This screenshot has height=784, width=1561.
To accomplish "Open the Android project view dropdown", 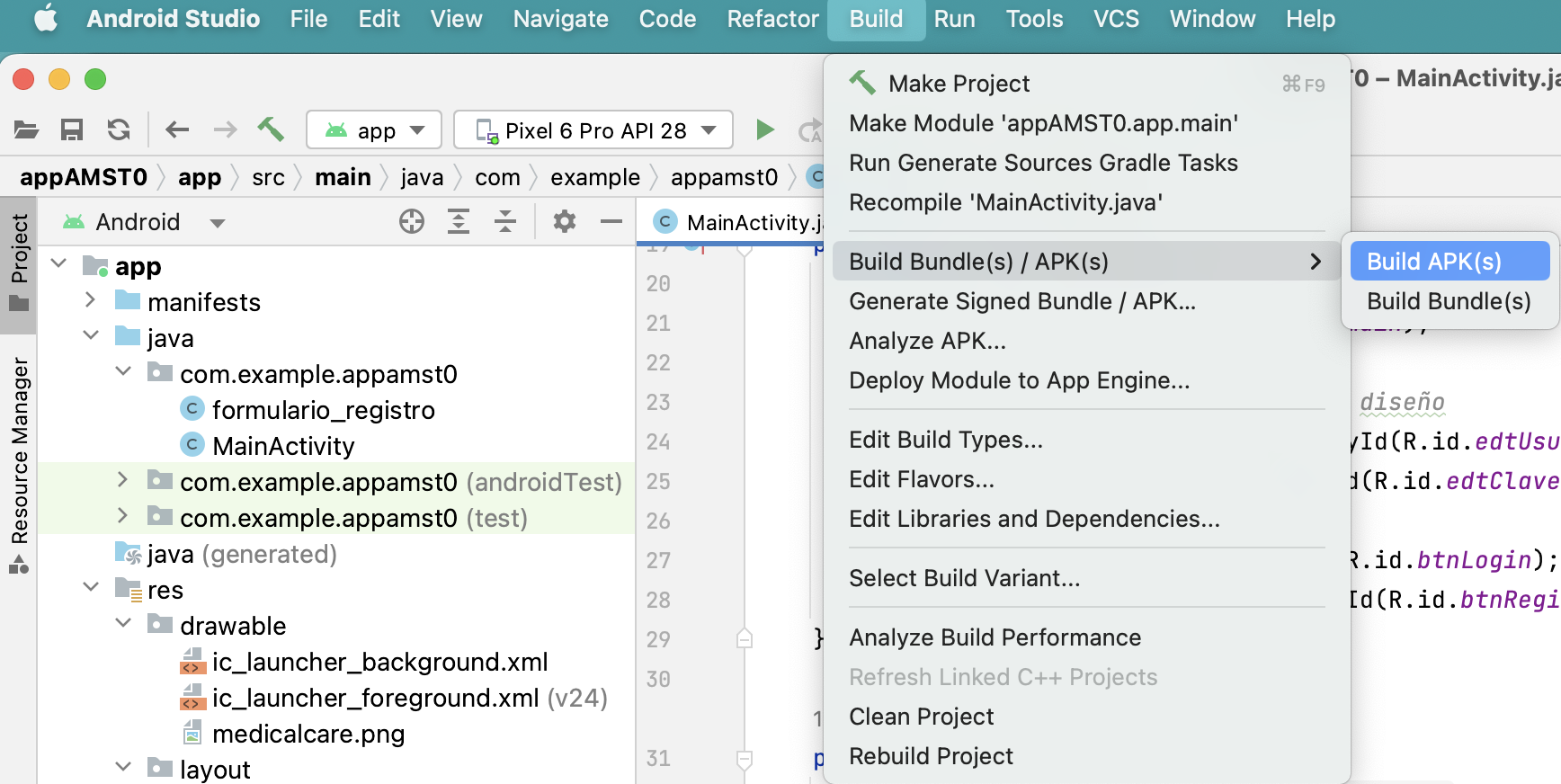I will point(144,222).
